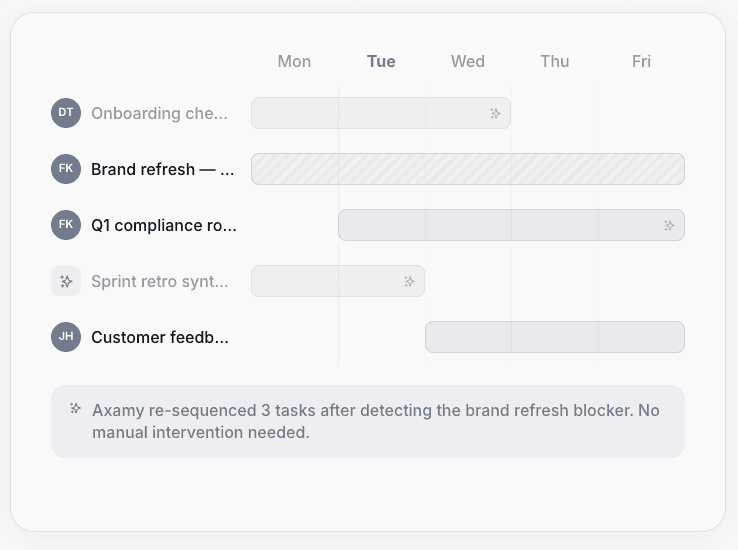Click sparkle icon on Q1 compliance bar
The image size is (738, 550).
[669, 225]
